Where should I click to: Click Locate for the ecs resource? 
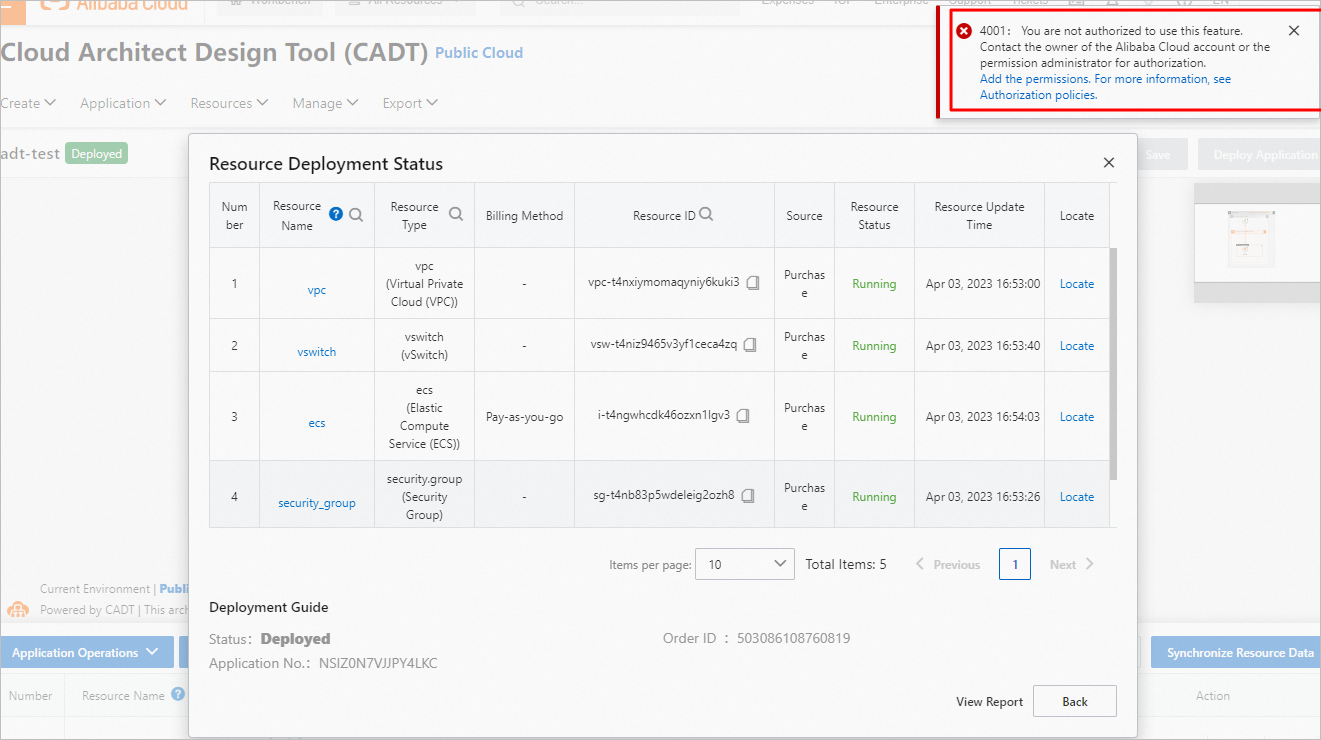(x=1076, y=417)
